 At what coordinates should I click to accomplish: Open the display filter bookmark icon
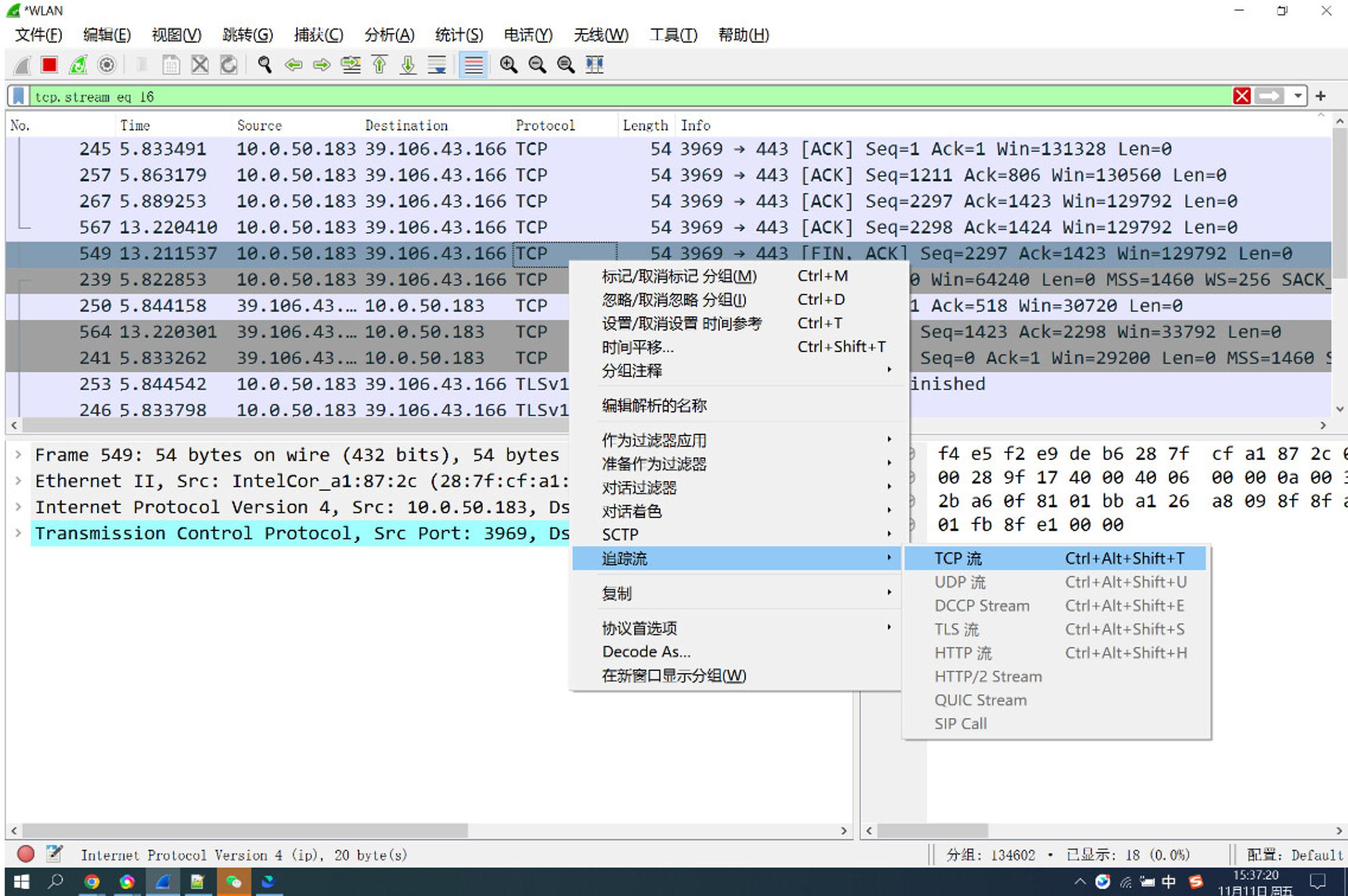20,96
